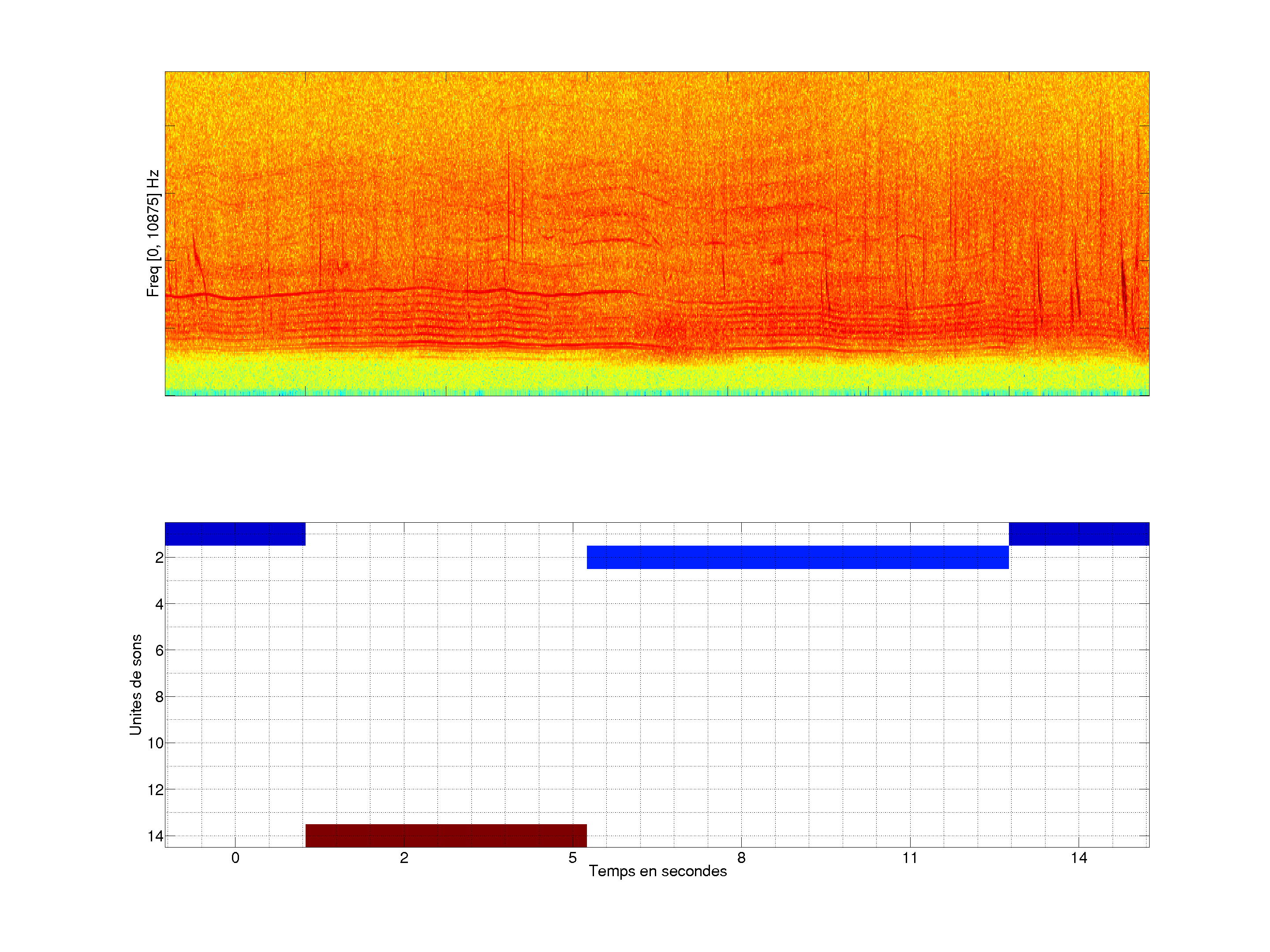The image size is (1270, 952).
Task: Click y-axis tick label 6
Action: [x=159, y=650]
